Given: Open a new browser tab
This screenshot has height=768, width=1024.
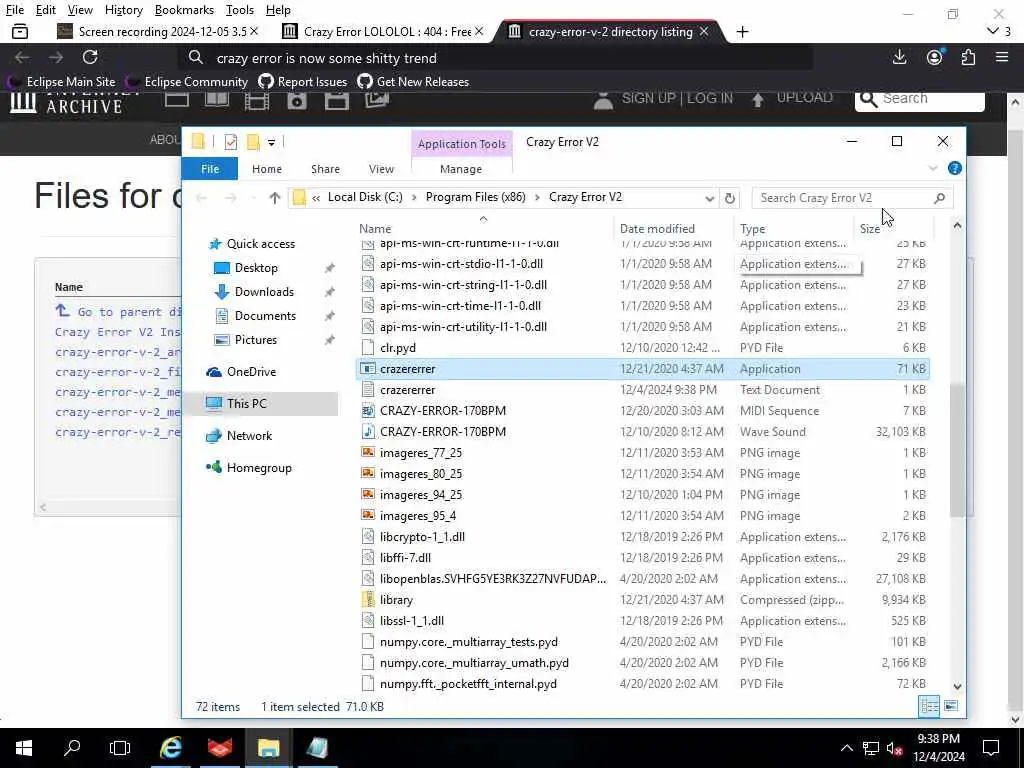Looking at the screenshot, I should (x=743, y=31).
